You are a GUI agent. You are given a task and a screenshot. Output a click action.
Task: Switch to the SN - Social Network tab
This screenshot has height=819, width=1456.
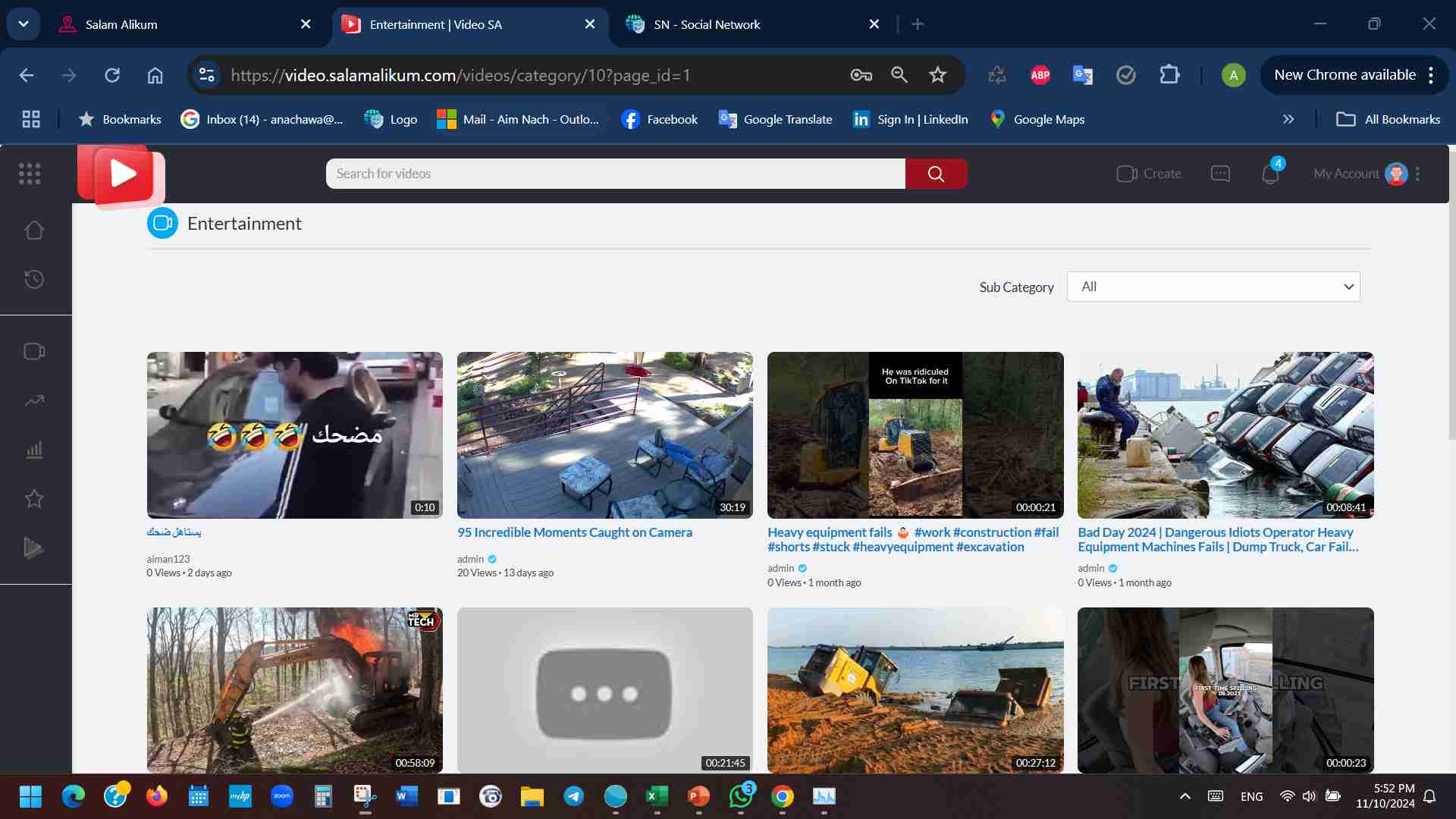753,24
